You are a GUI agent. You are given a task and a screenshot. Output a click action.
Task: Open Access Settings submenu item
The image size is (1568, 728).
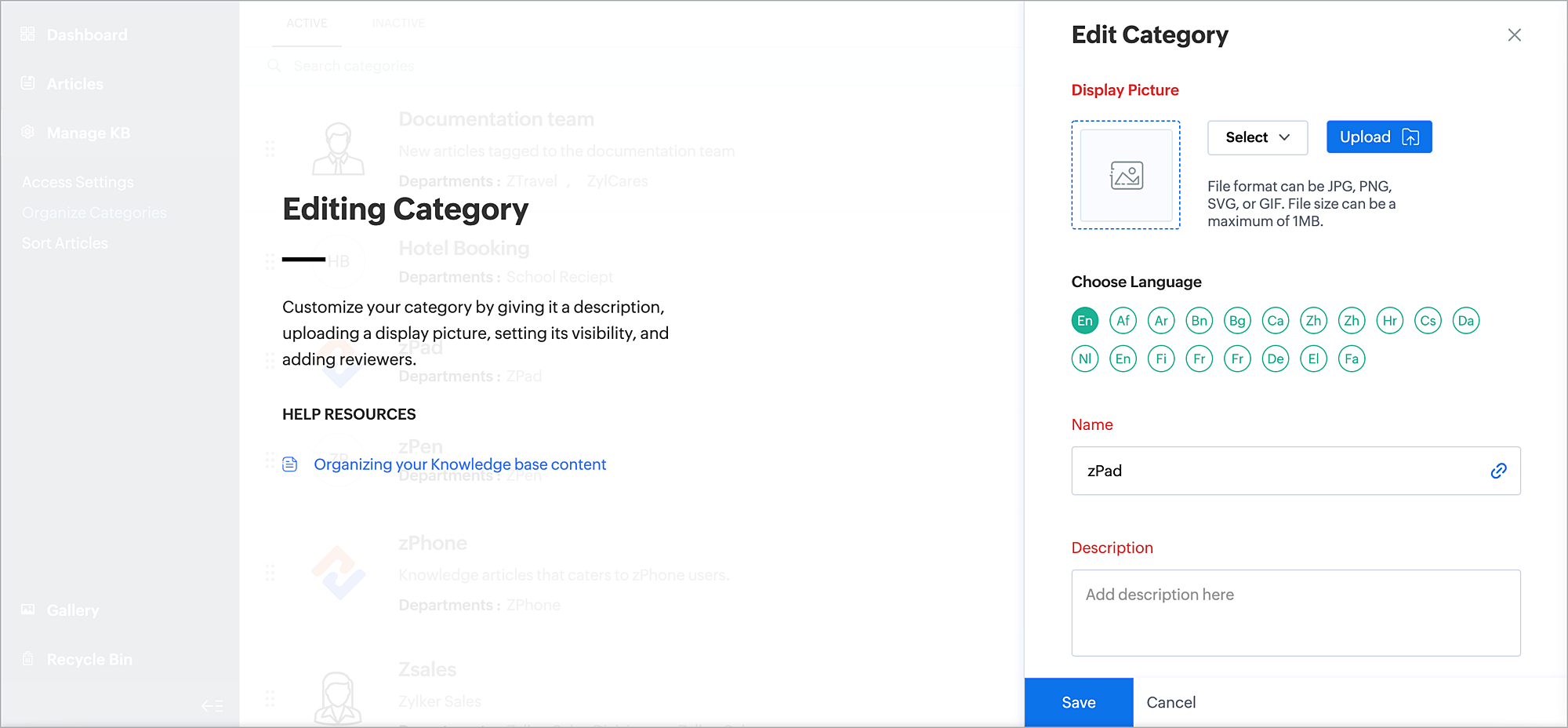(x=78, y=182)
